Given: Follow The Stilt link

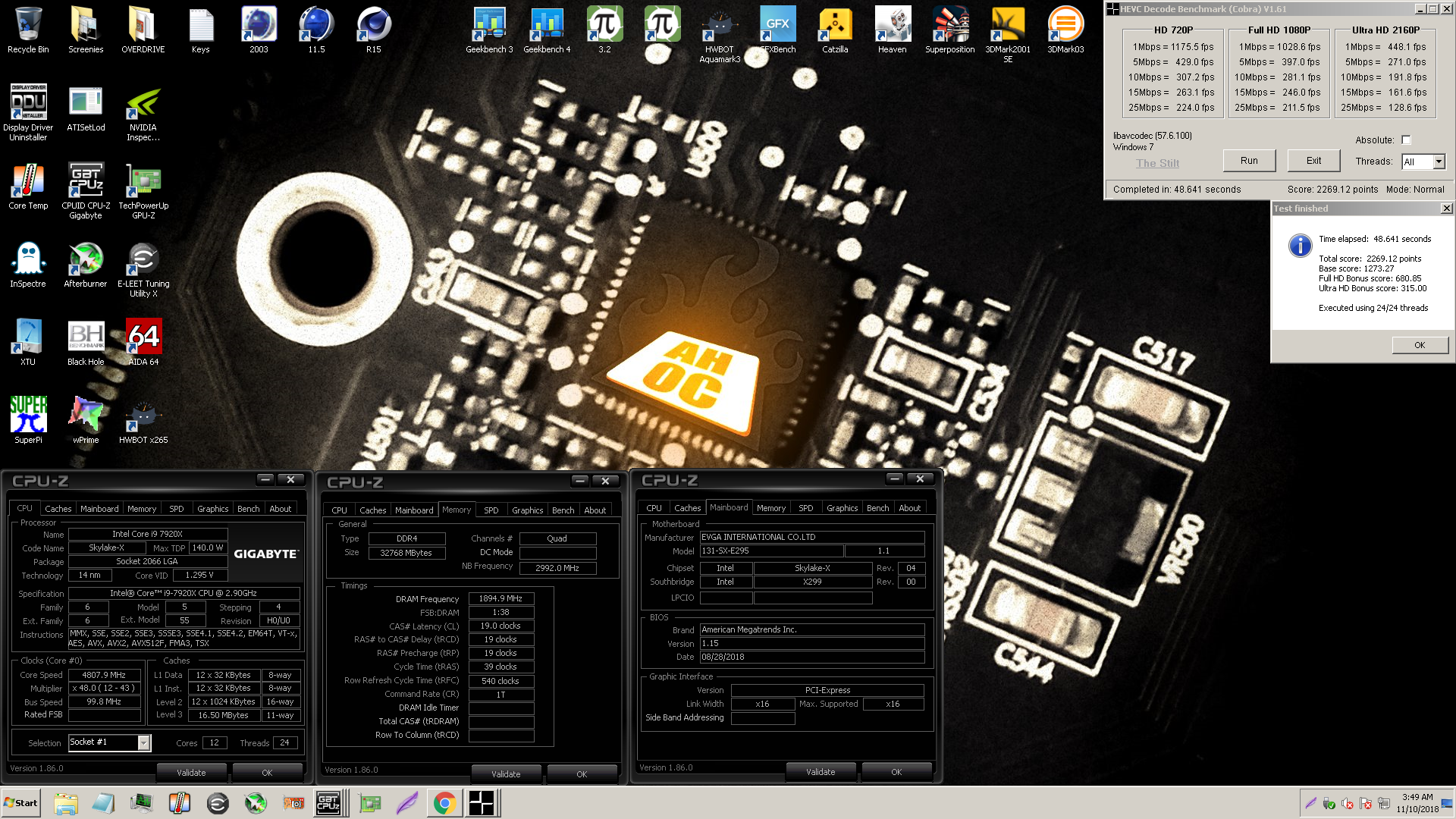Looking at the screenshot, I should 1157,163.
